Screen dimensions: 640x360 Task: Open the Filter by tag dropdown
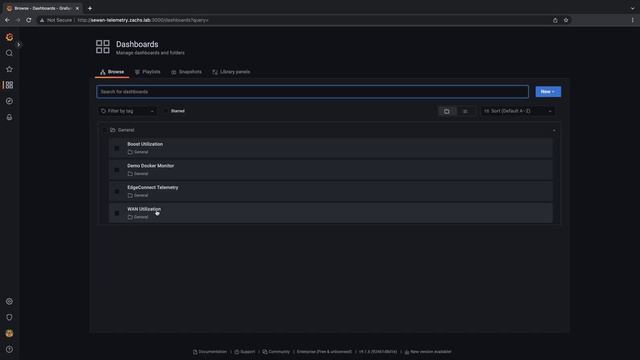[127, 111]
